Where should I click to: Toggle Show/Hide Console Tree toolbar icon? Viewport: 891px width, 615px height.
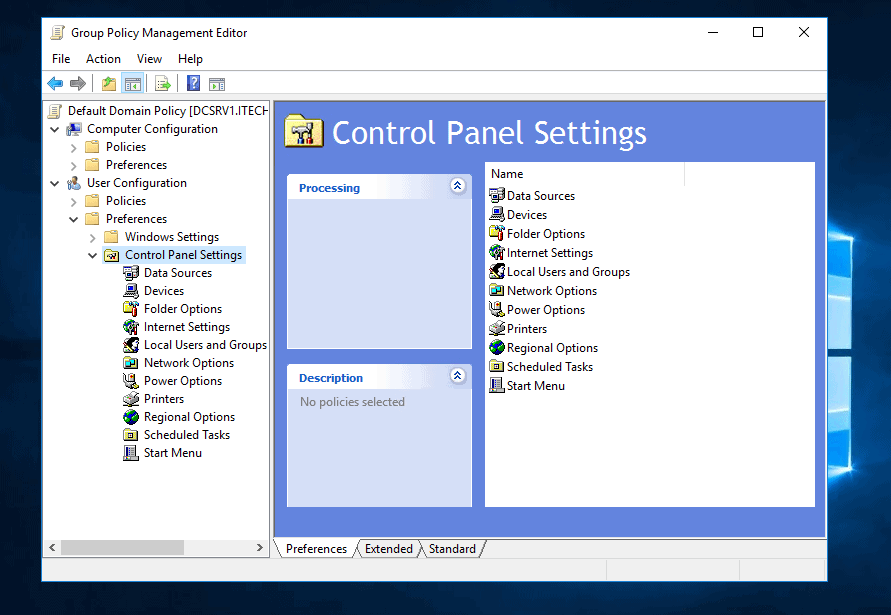(132, 84)
